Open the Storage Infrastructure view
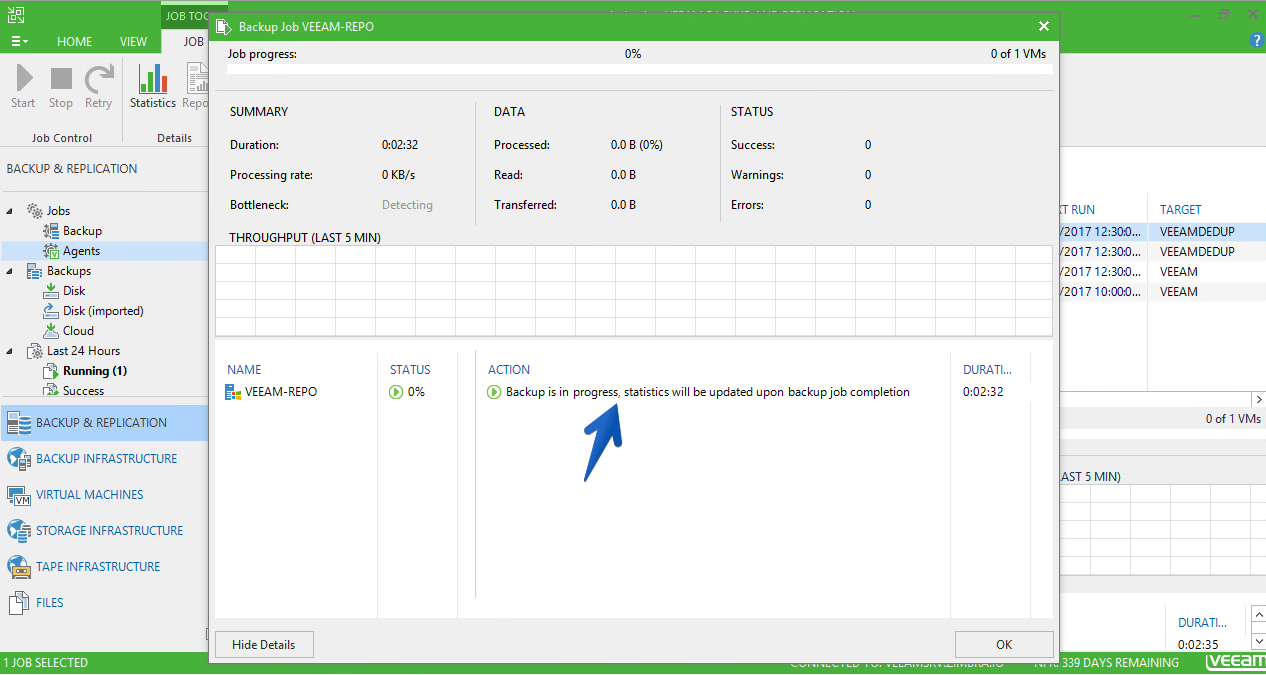 coord(110,531)
